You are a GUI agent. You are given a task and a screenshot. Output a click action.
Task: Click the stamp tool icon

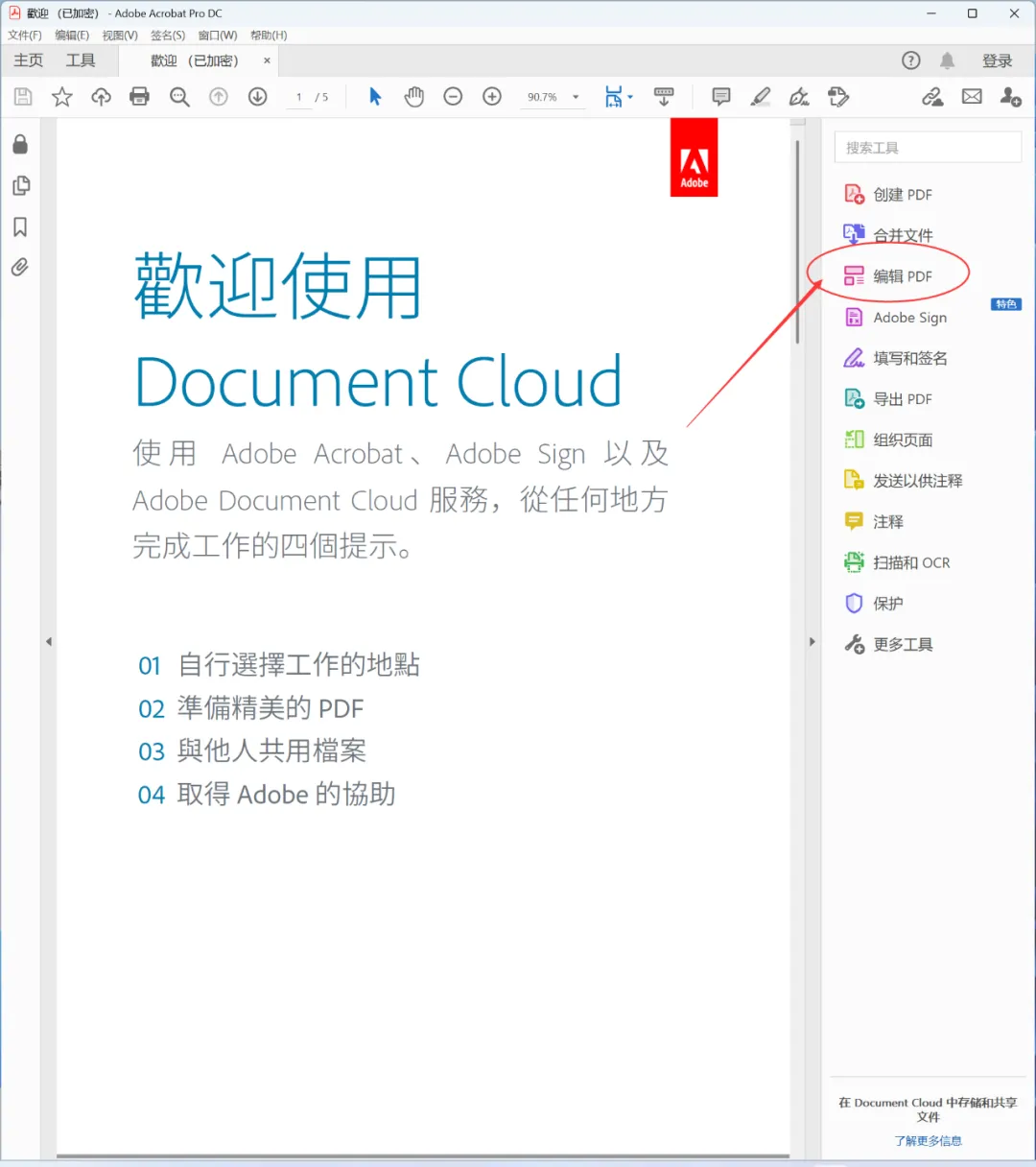click(x=838, y=97)
